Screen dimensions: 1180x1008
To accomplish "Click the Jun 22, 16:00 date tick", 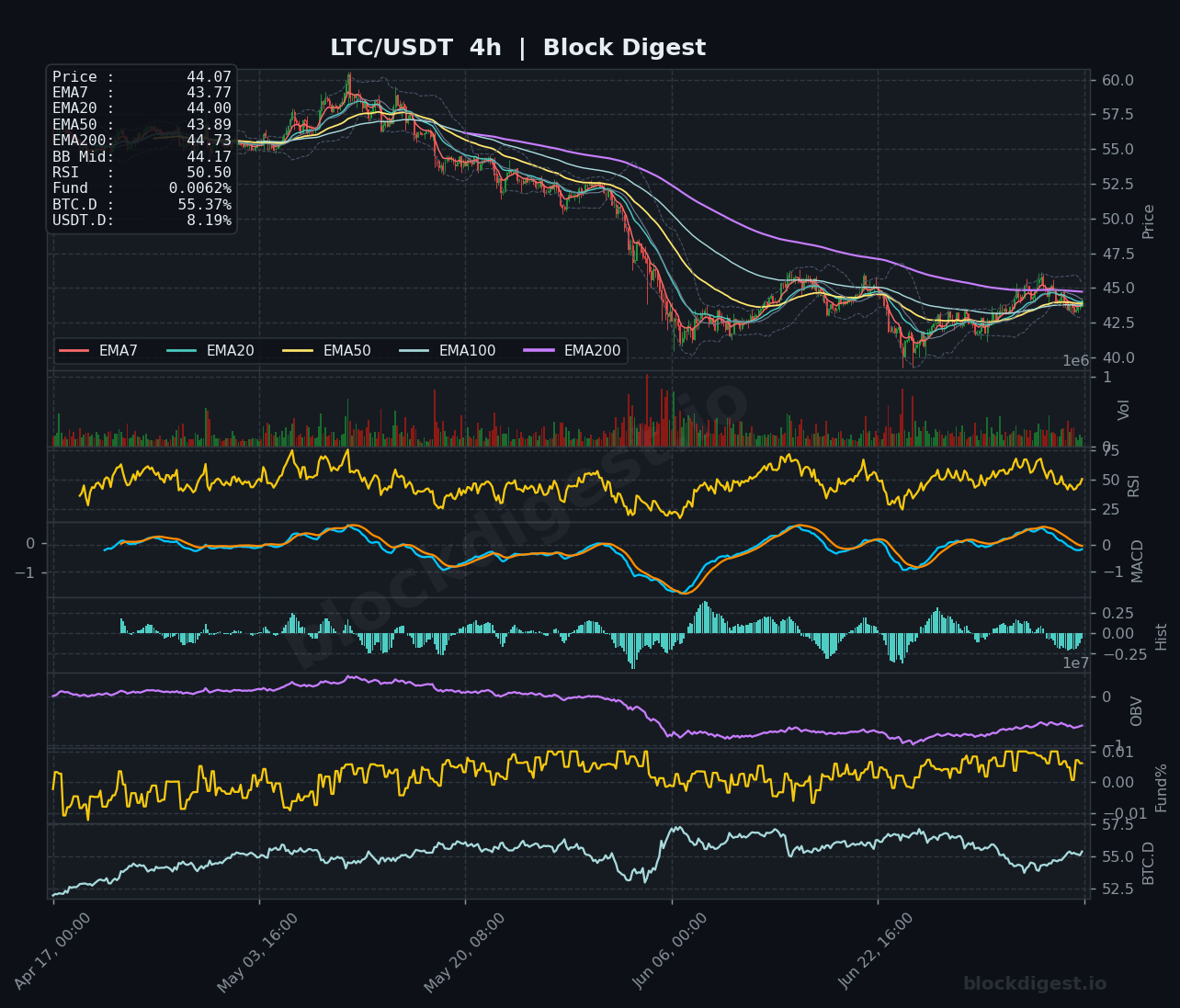I will coord(877,951).
